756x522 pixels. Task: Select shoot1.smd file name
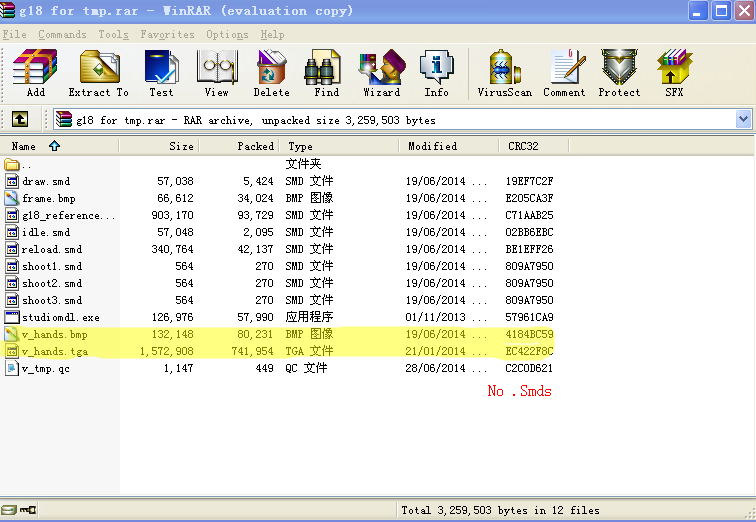pyautogui.click(x=52, y=266)
